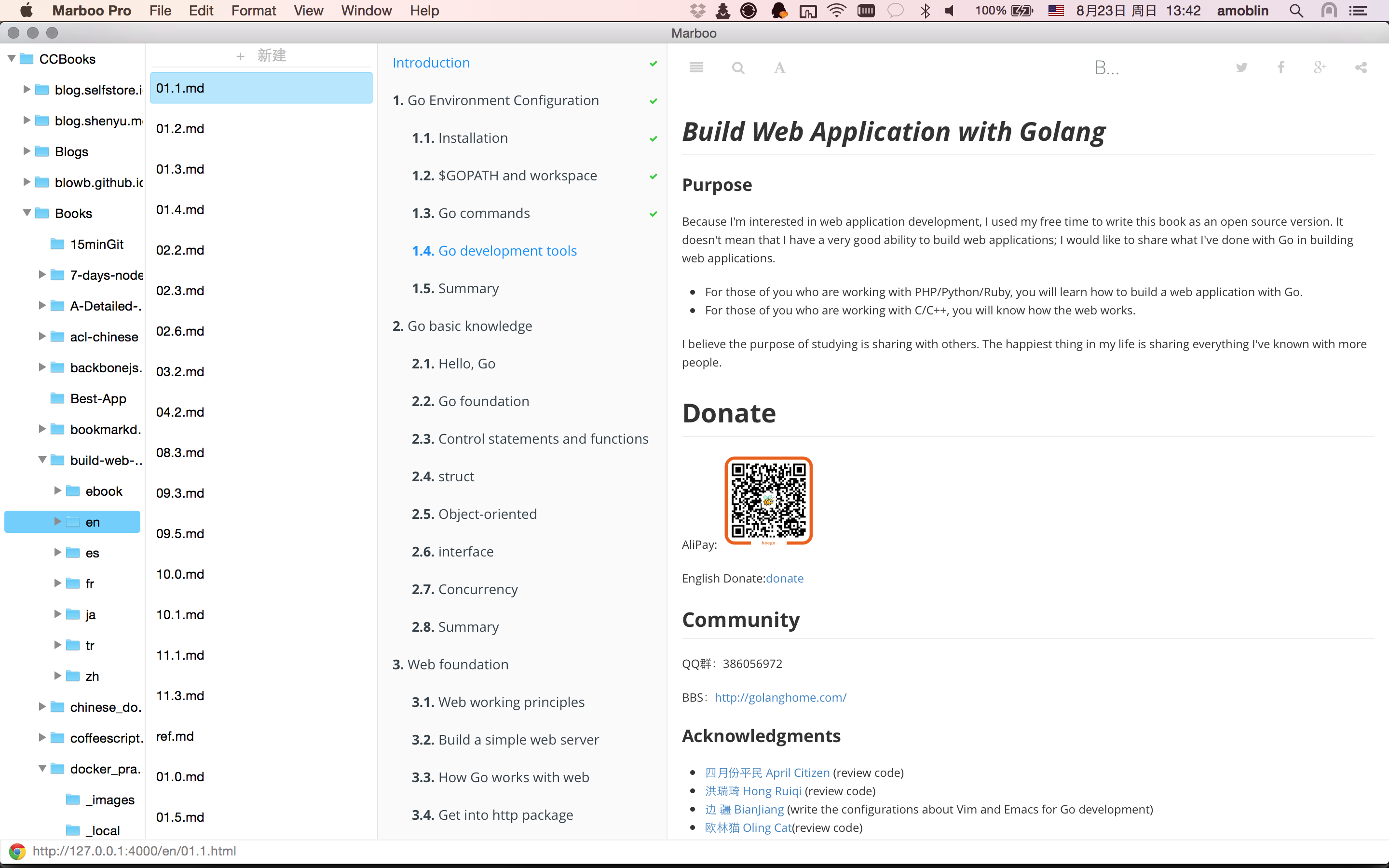Click the Facebook share icon
Viewport: 1389px width, 868px height.
point(1280,68)
